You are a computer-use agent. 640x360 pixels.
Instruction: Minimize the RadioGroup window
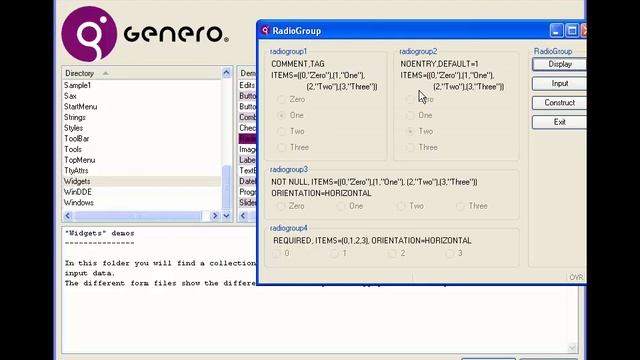[x=556, y=31]
